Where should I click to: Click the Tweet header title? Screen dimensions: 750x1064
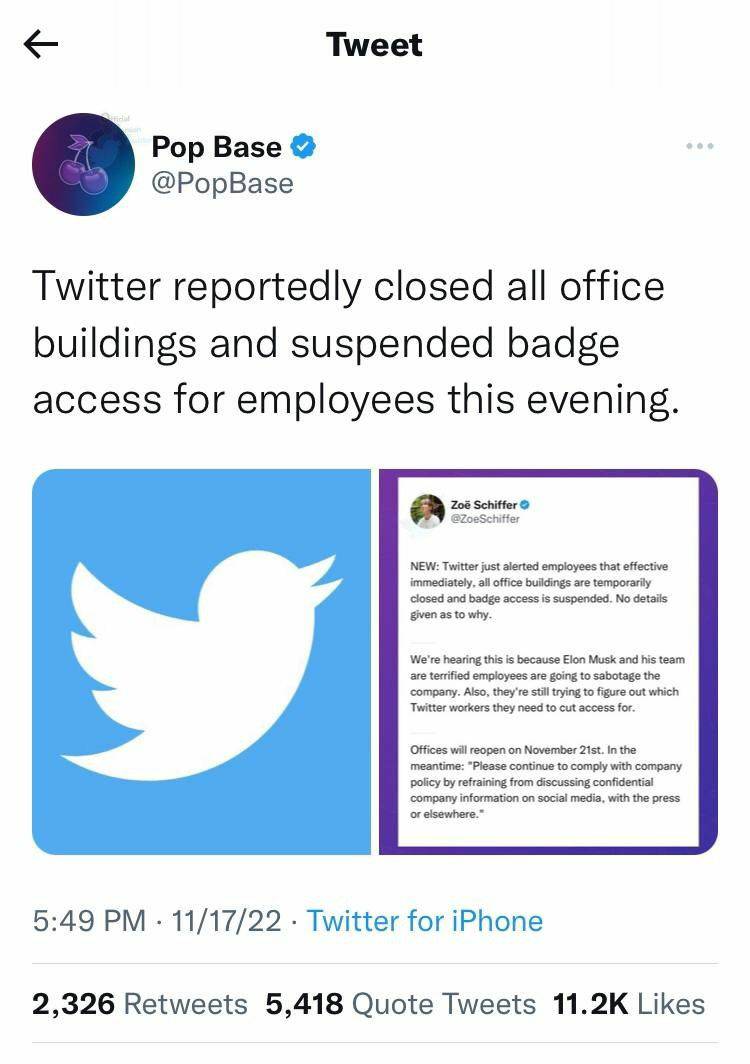(x=374, y=45)
